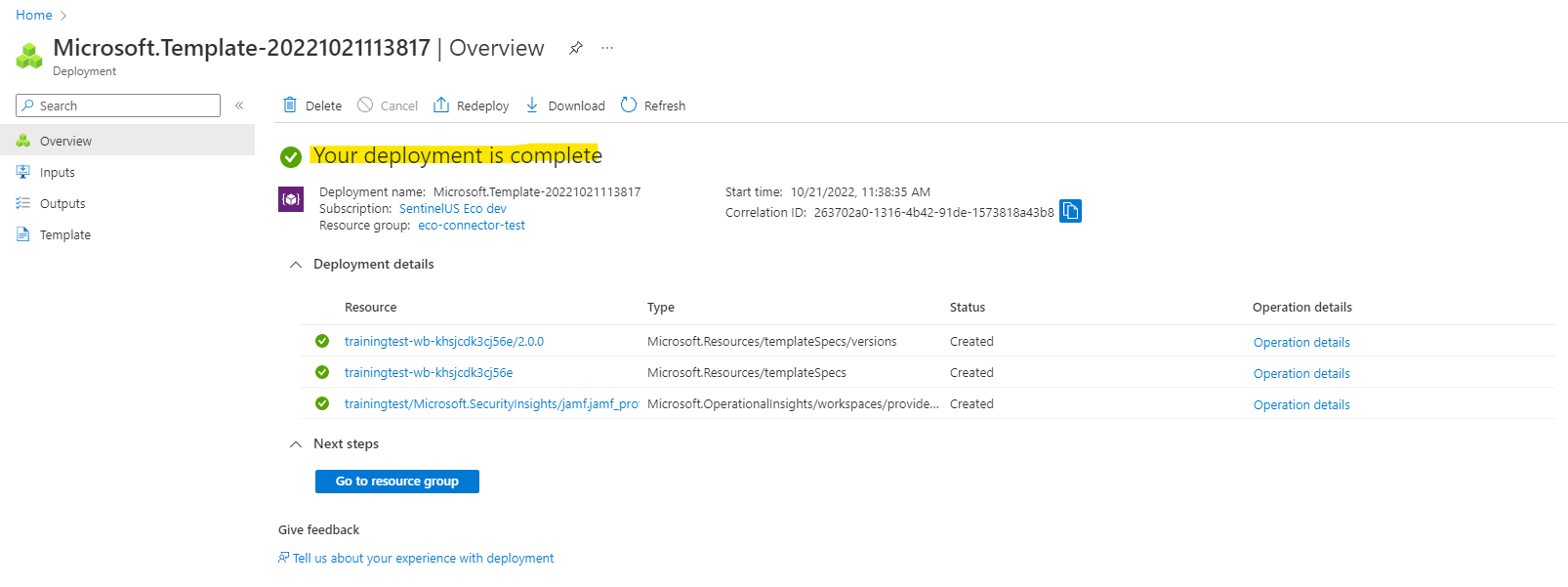
Task: Collapse the Next steps section
Action: point(296,444)
